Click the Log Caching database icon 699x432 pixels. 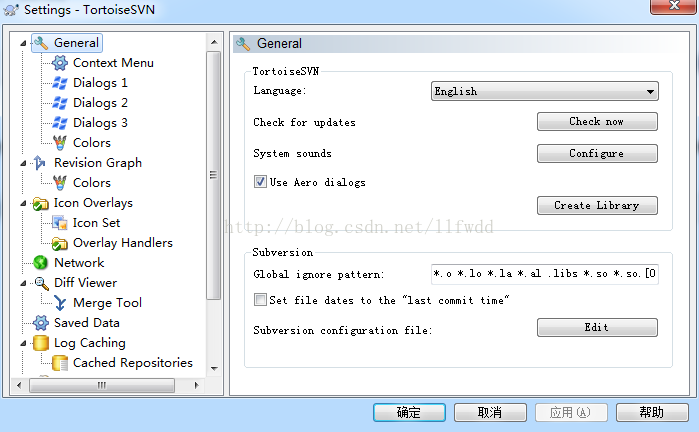coord(41,343)
